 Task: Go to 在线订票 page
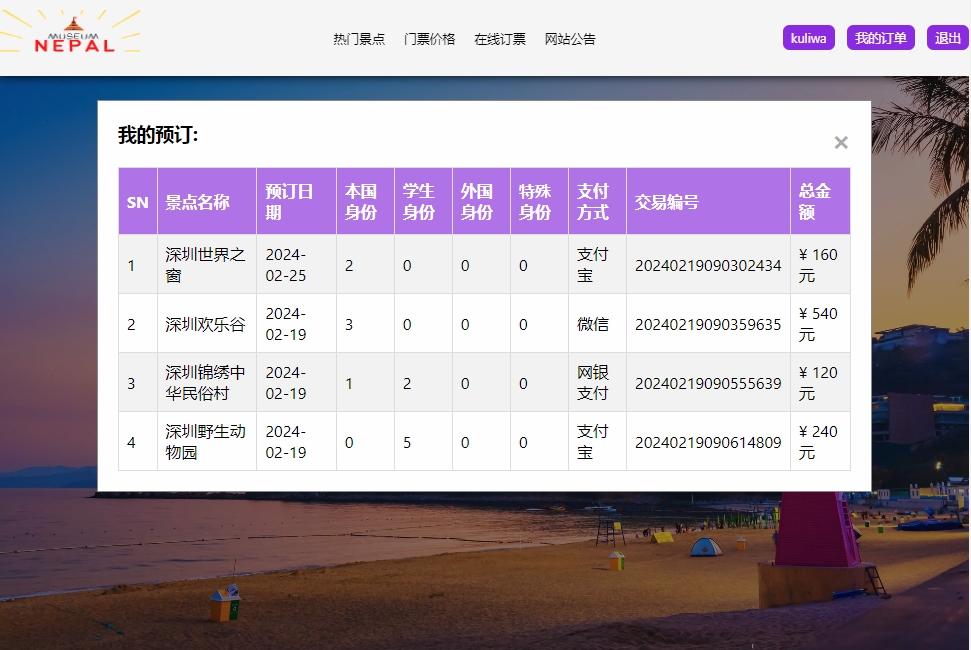500,39
